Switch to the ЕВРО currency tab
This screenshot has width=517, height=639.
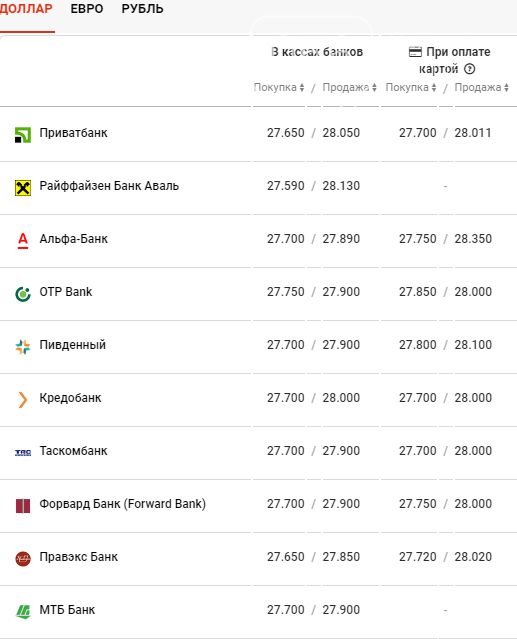point(87,9)
